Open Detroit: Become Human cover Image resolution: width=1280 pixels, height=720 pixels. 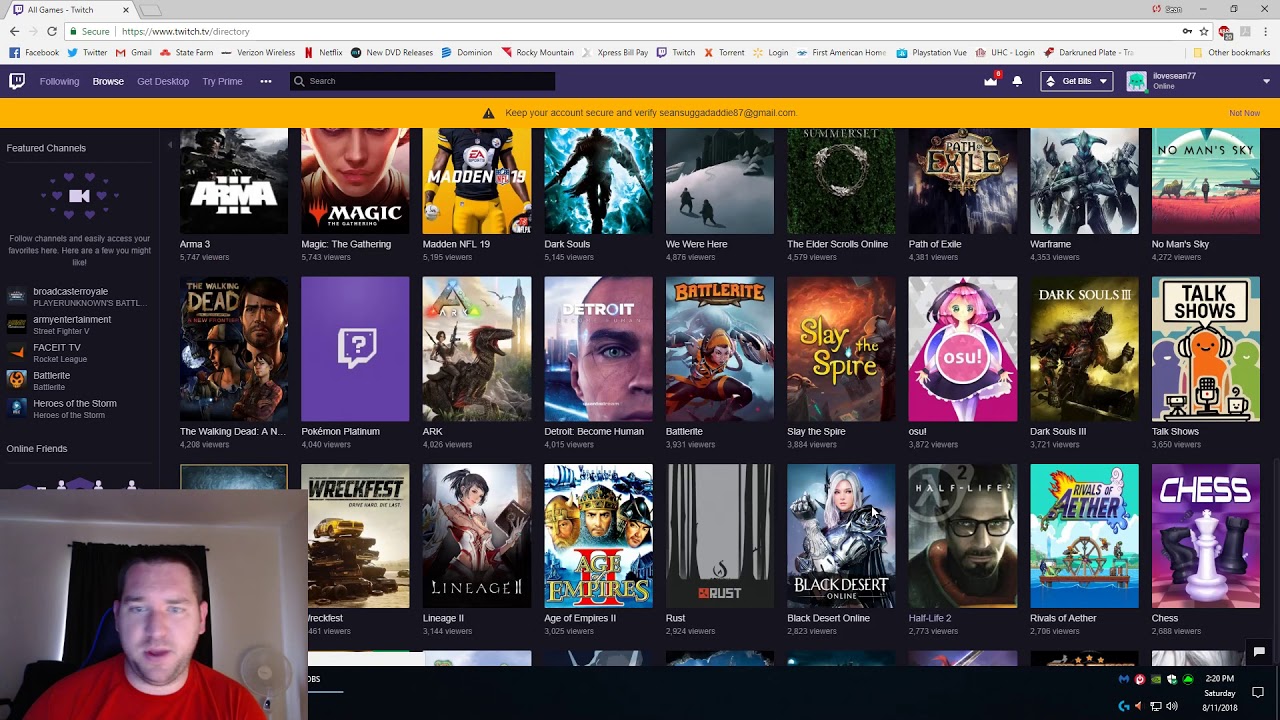598,349
